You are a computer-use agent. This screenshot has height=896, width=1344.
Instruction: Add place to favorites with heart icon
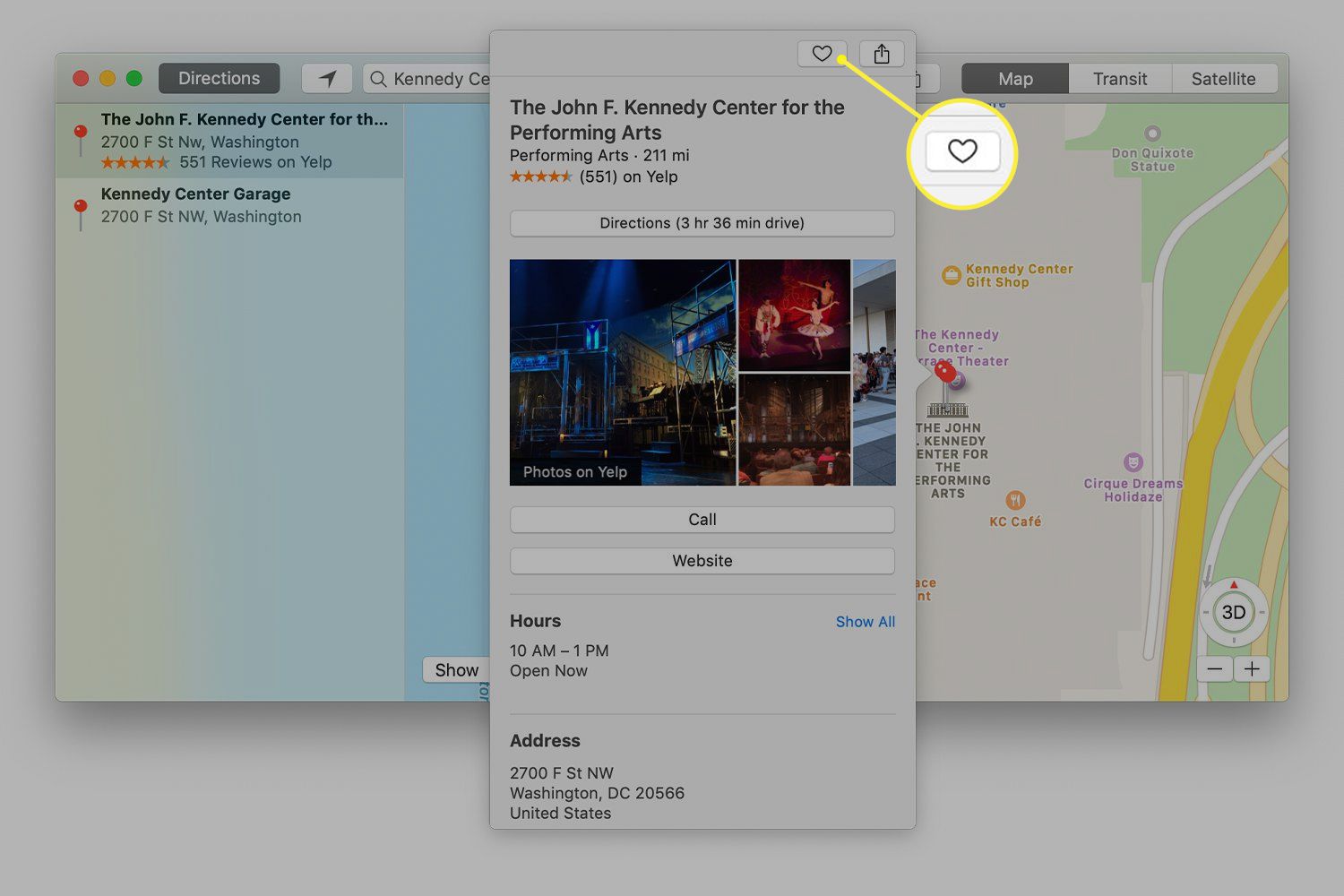click(822, 54)
